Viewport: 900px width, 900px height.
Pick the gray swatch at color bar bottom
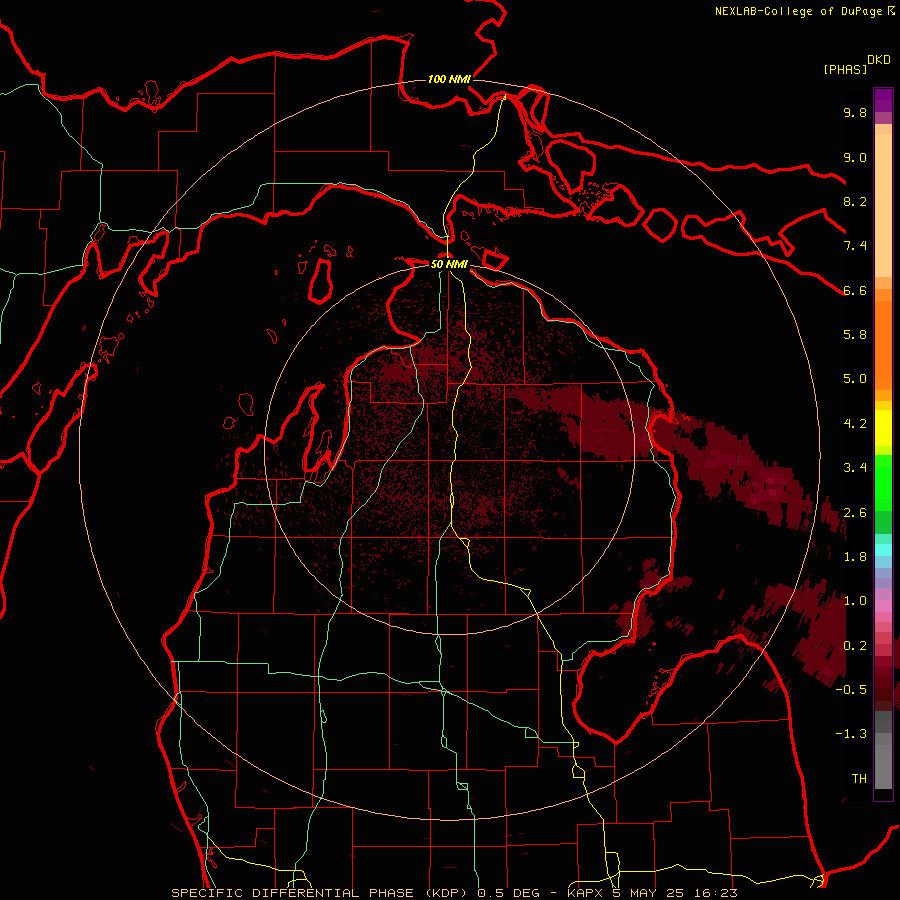tap(883, 766)
